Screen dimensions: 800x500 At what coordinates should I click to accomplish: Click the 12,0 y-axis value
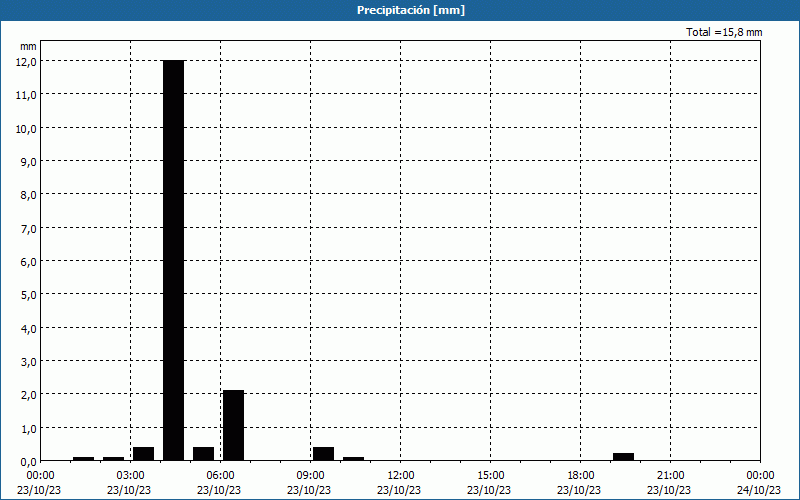click(26, 62)
